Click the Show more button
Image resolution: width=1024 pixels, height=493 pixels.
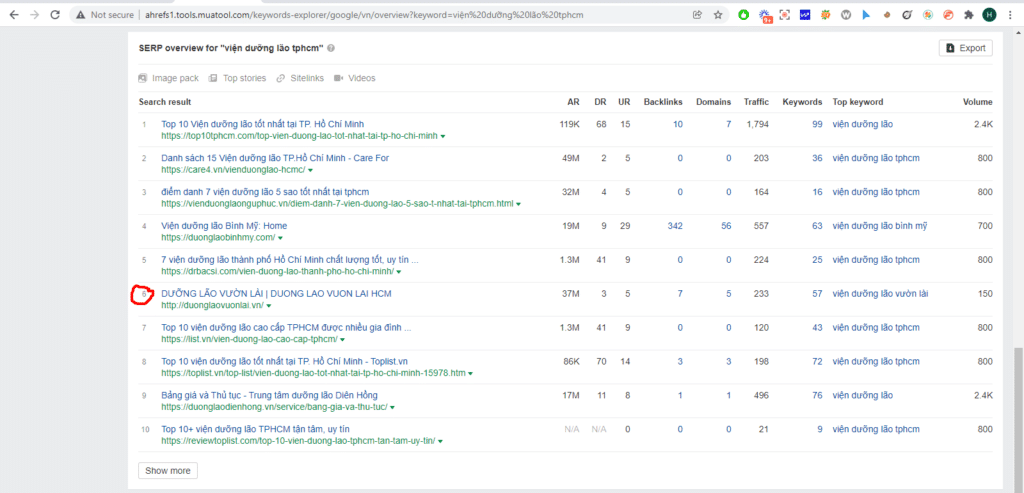pyautogui.click(x=167, y=470)
